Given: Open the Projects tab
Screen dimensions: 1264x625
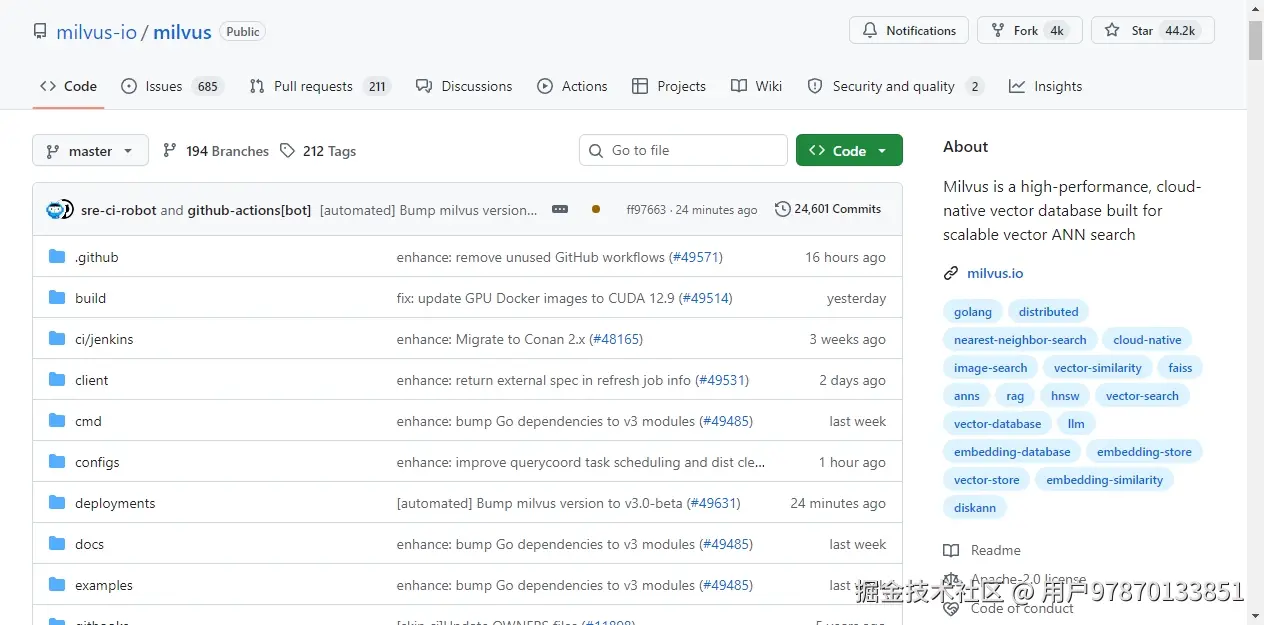Looking at the screenshot, I should (x=669, y=86).
